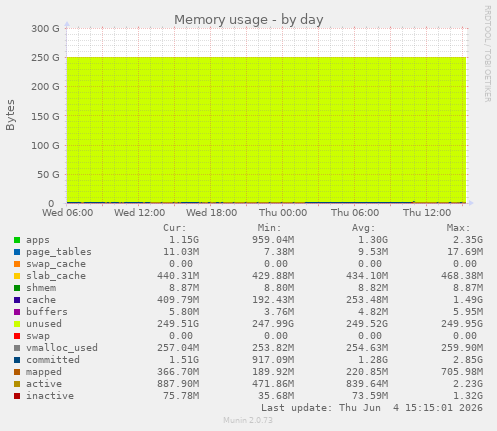The width and height of the screenshot is (497, 431).
Task: Click the 'Max:' column header
Action: [458, 228]
